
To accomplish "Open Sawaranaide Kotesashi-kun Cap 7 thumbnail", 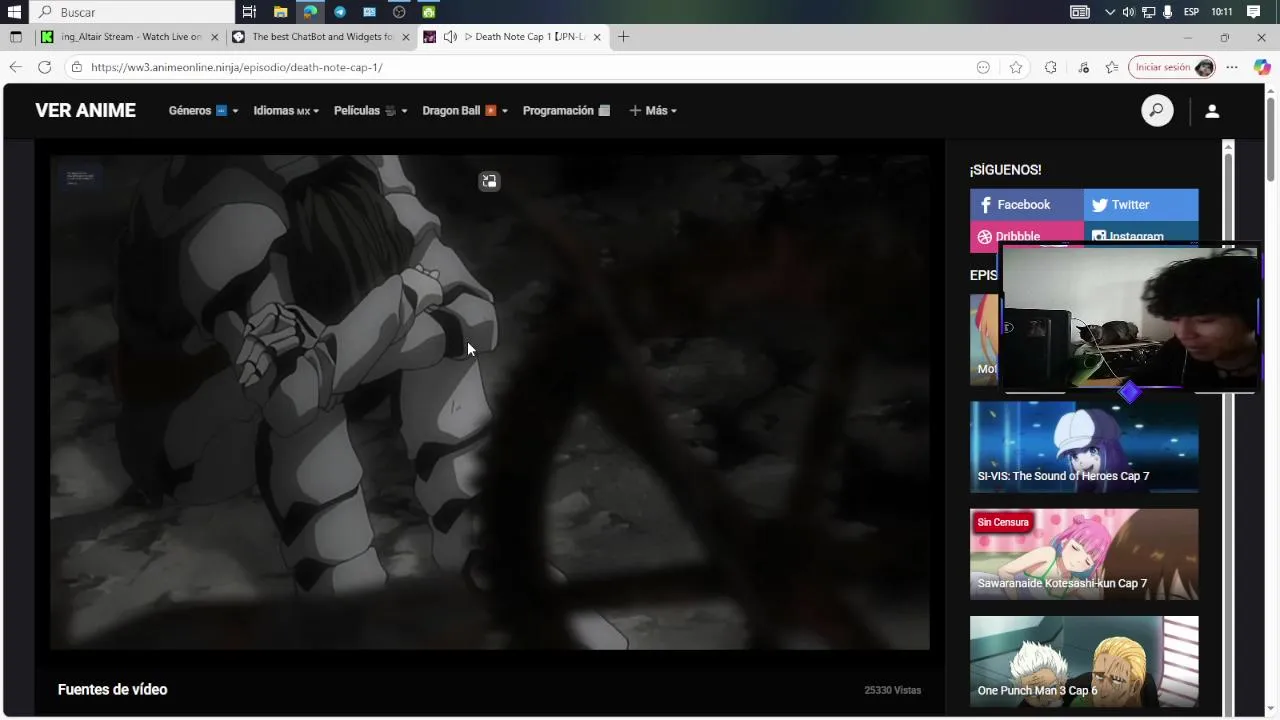I will (x=1084, y=554).
